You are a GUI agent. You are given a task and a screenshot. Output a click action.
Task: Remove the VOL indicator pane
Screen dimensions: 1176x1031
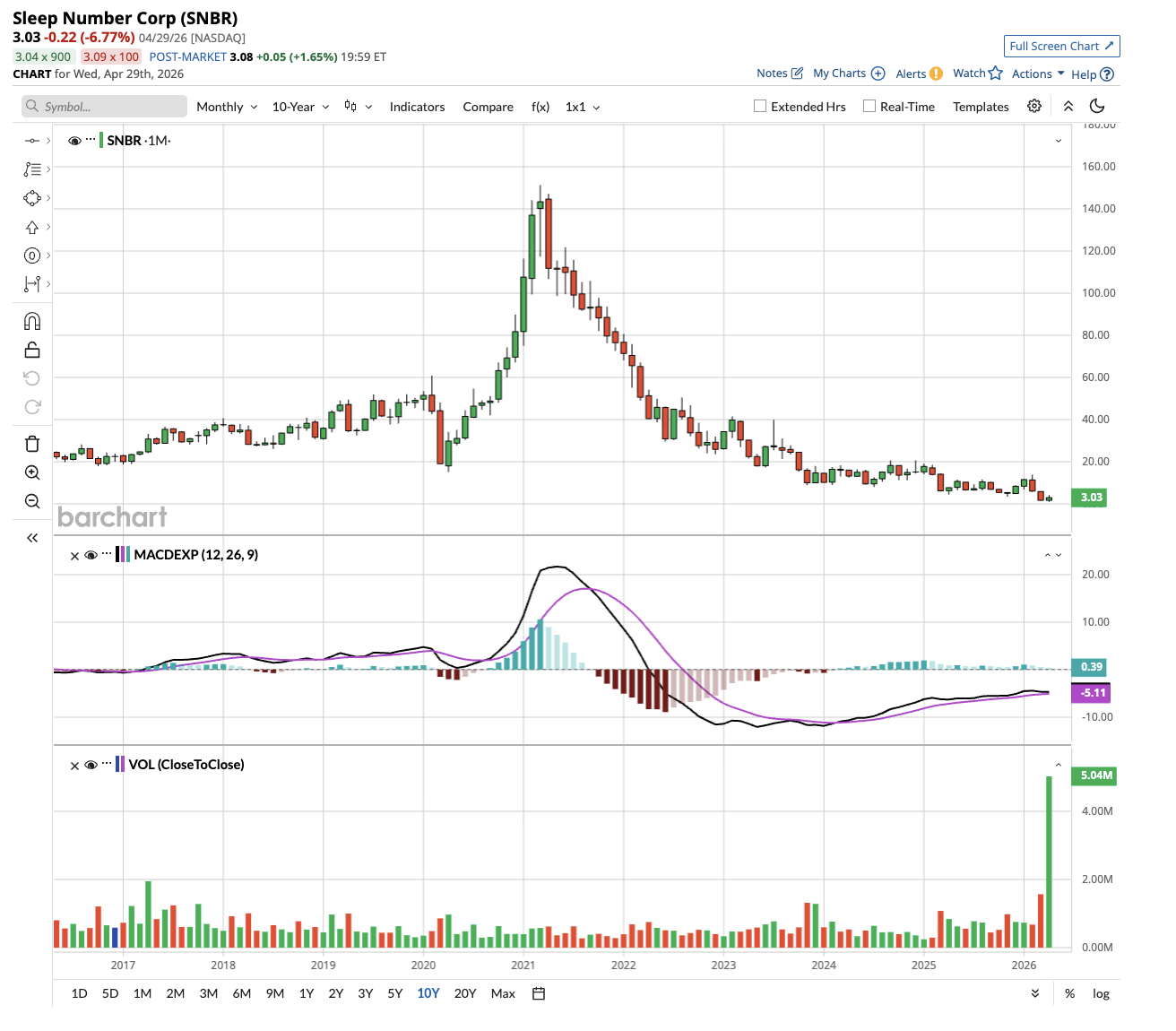pos(74,766)
